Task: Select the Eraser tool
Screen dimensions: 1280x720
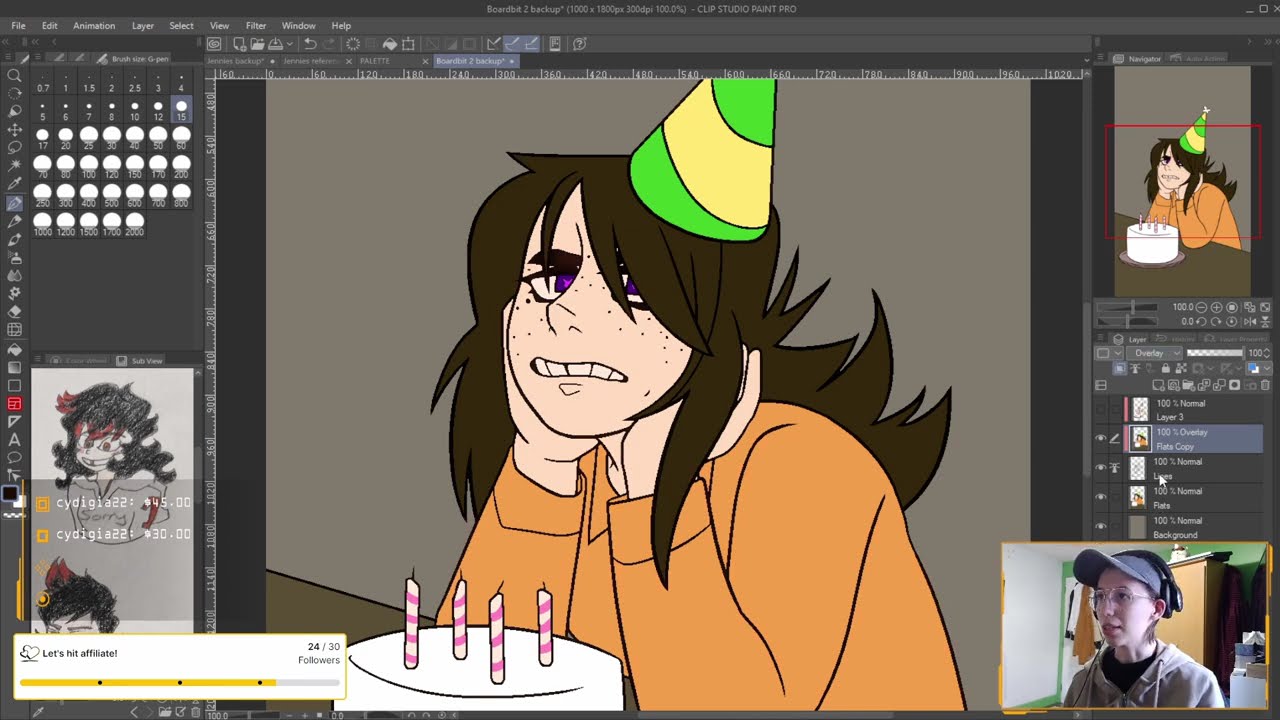Action: 14,311
